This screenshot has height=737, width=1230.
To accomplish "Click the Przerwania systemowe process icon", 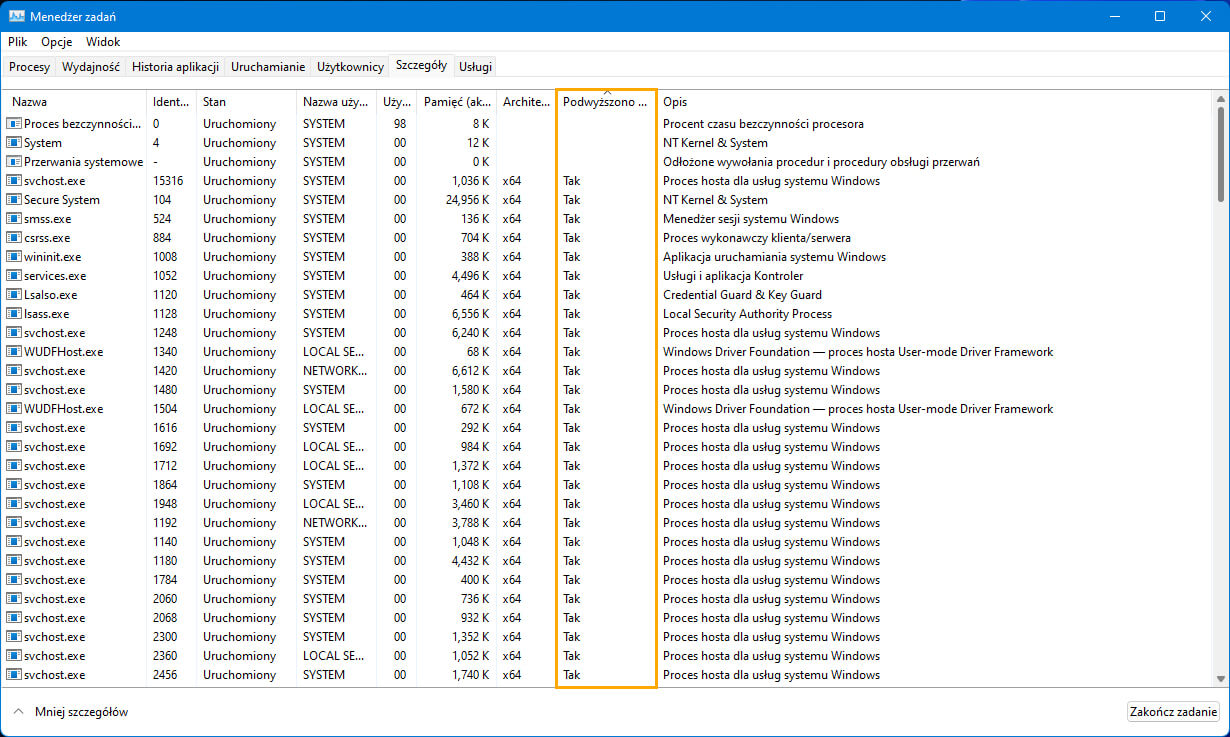I will click(x=14, y=162).
